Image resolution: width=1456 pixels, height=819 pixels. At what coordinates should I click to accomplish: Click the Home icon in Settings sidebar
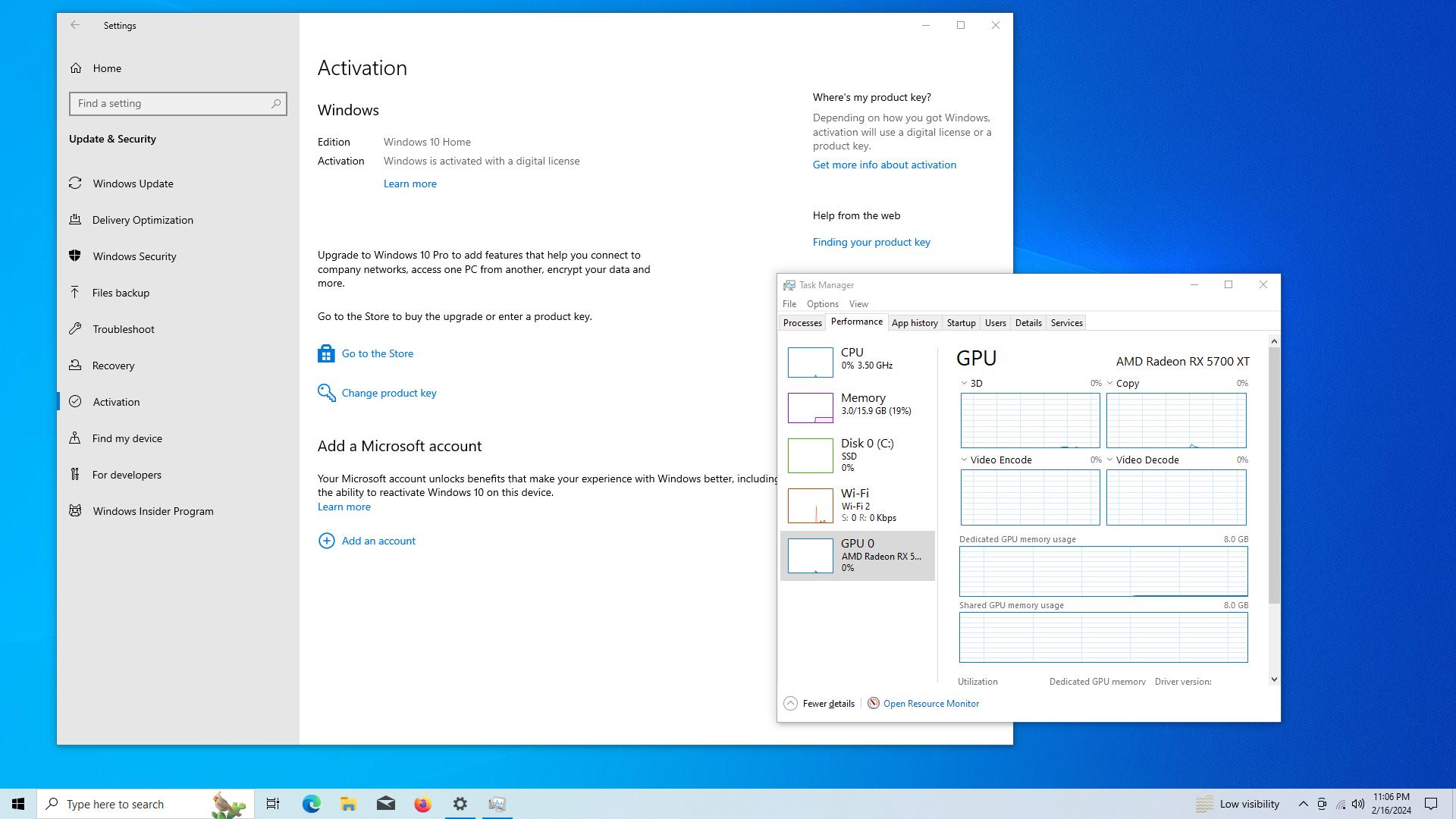pos(76,68)
